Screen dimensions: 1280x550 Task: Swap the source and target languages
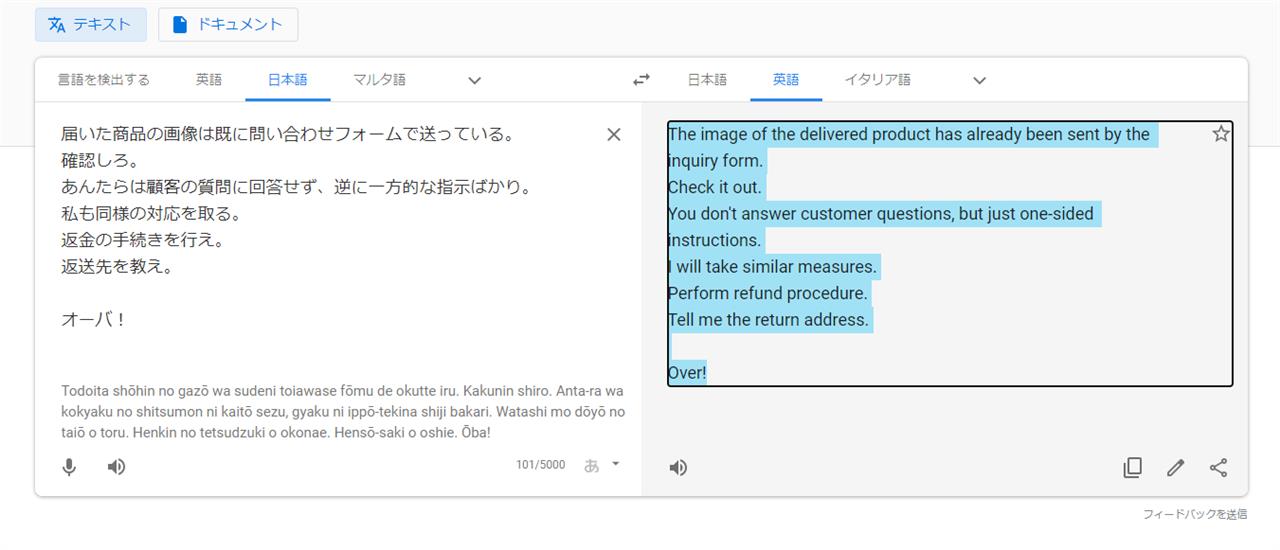point(641,80)
